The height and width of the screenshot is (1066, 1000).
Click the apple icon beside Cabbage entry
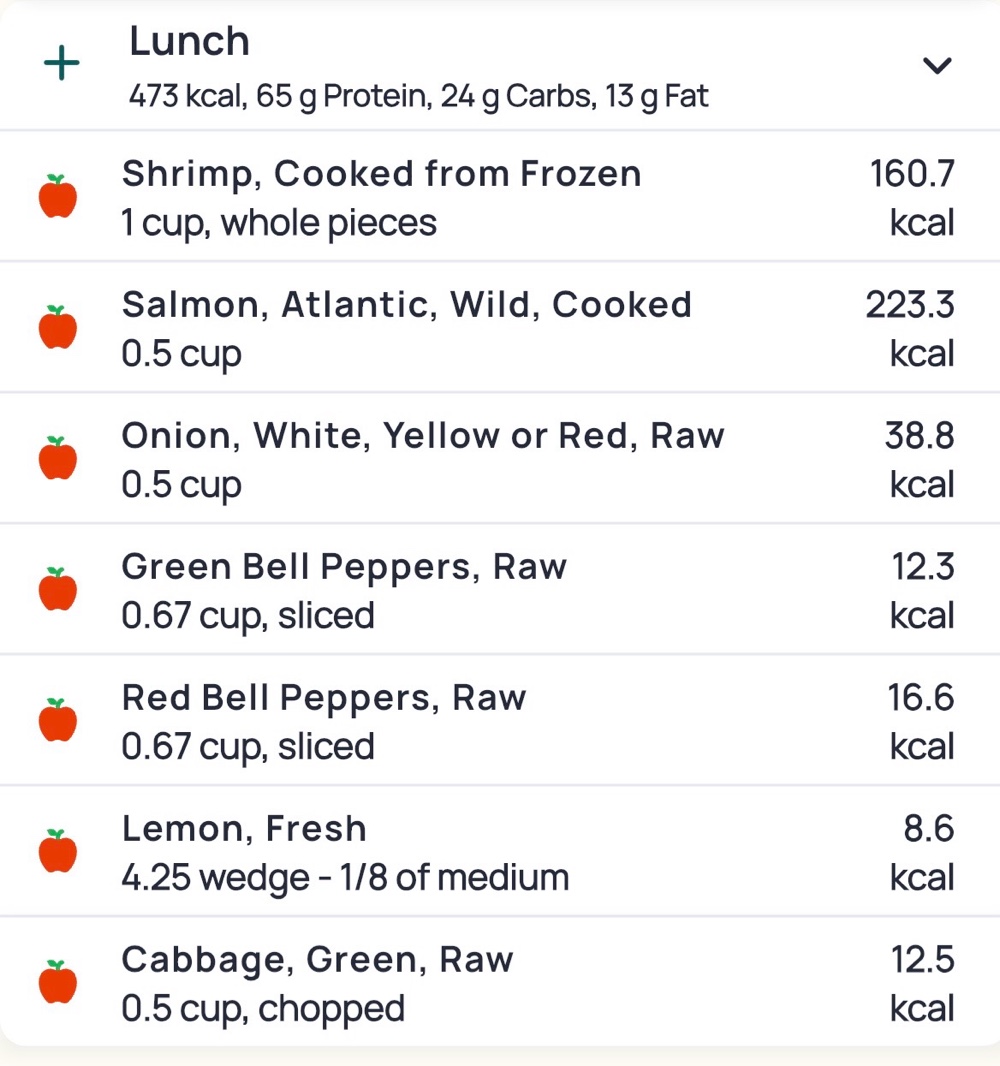click(x=58, y=982)
